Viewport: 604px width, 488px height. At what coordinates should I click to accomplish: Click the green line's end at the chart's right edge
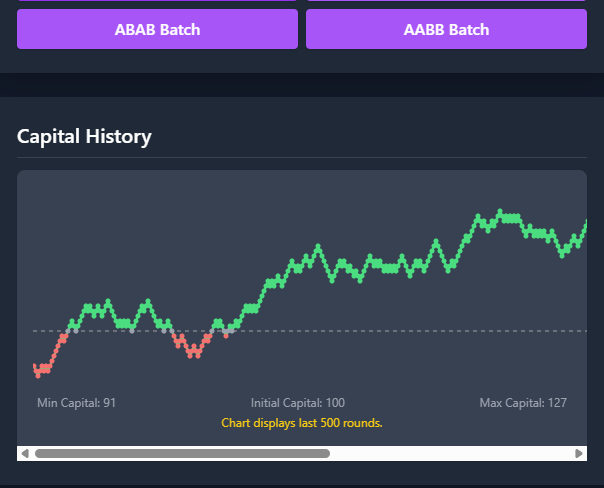click(586, 224)
